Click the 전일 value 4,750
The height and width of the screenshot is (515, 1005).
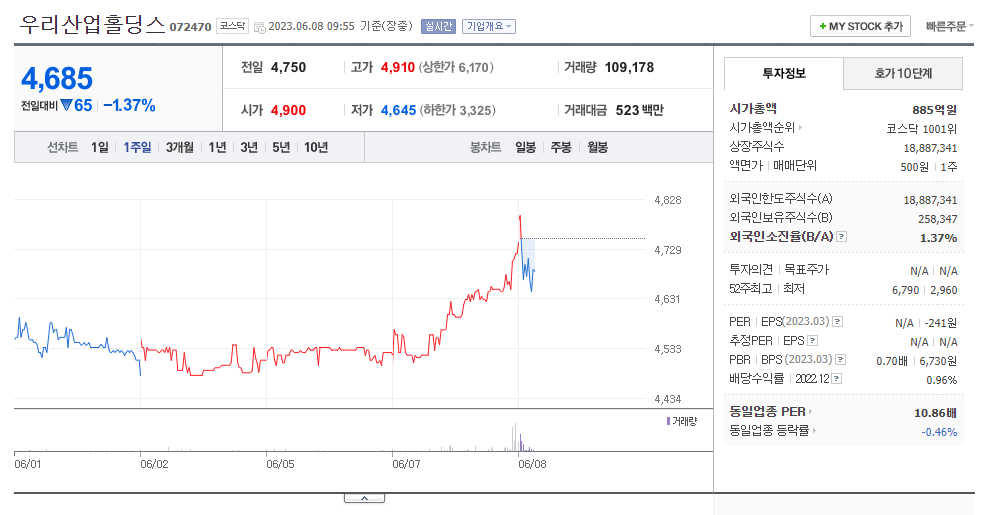click(x=288, y=67)
